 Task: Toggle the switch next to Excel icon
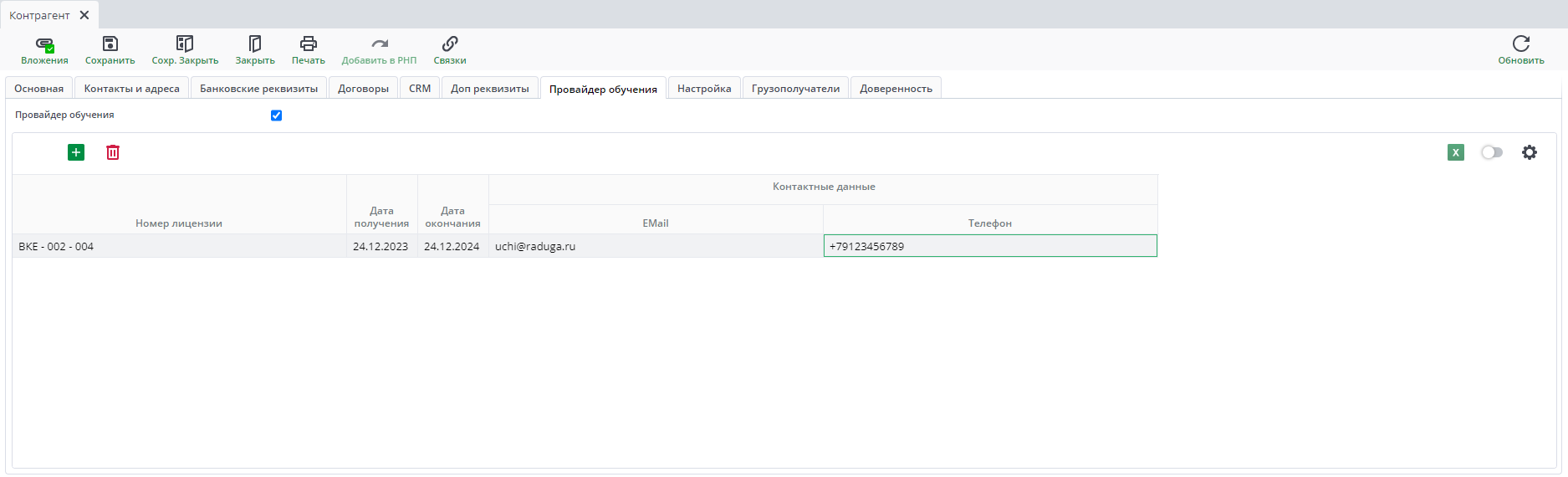1491,152
